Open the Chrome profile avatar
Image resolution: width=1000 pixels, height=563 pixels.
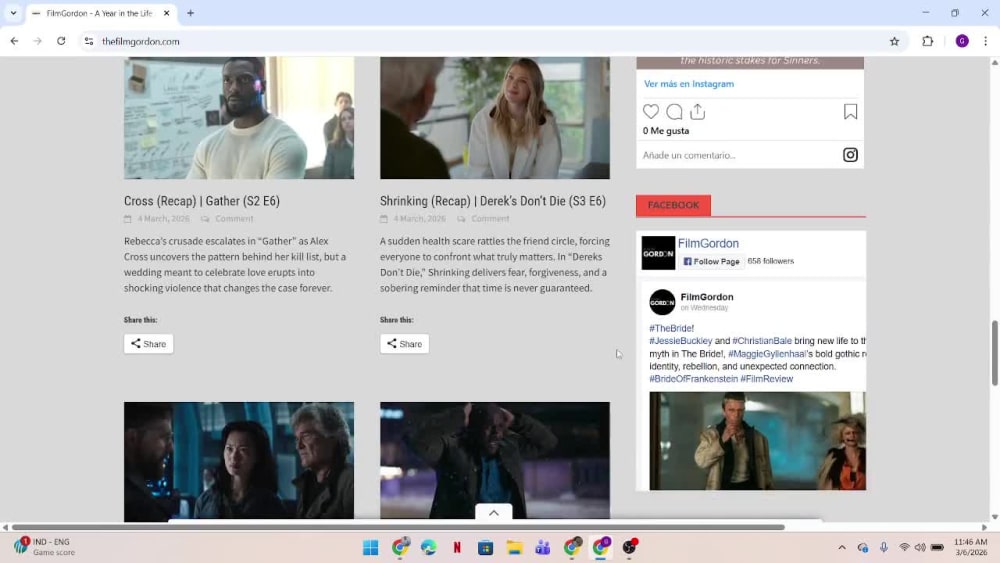pos(962,41)
